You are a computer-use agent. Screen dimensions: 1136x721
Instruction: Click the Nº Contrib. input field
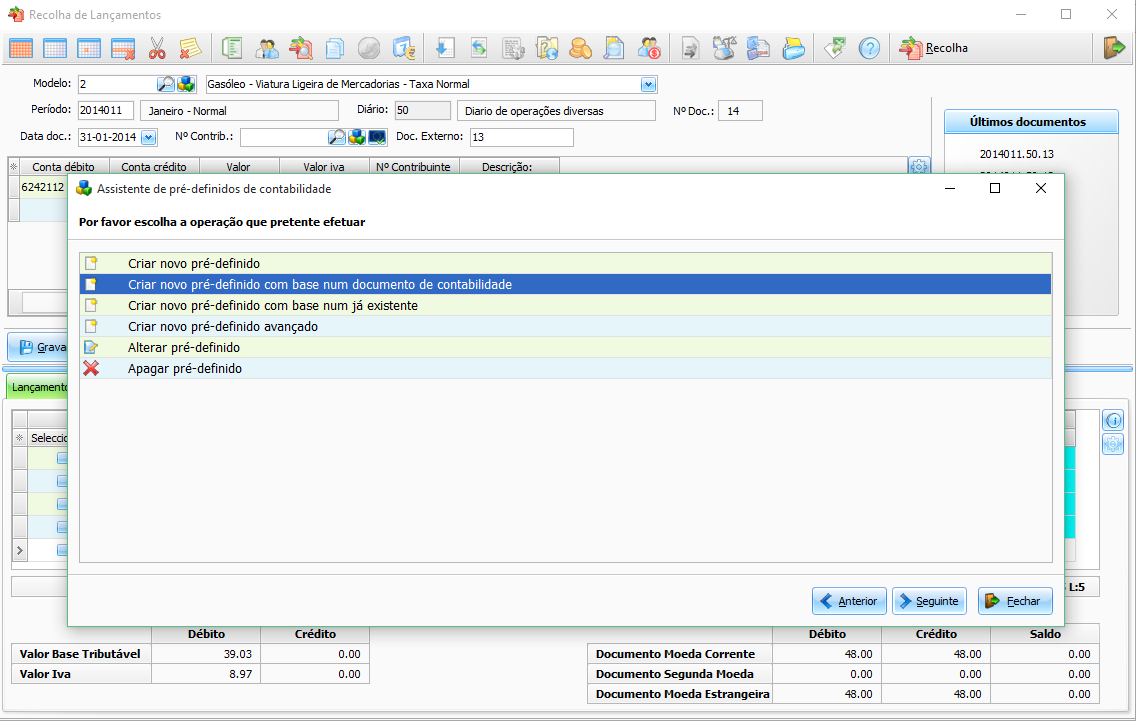click(283, 137)
